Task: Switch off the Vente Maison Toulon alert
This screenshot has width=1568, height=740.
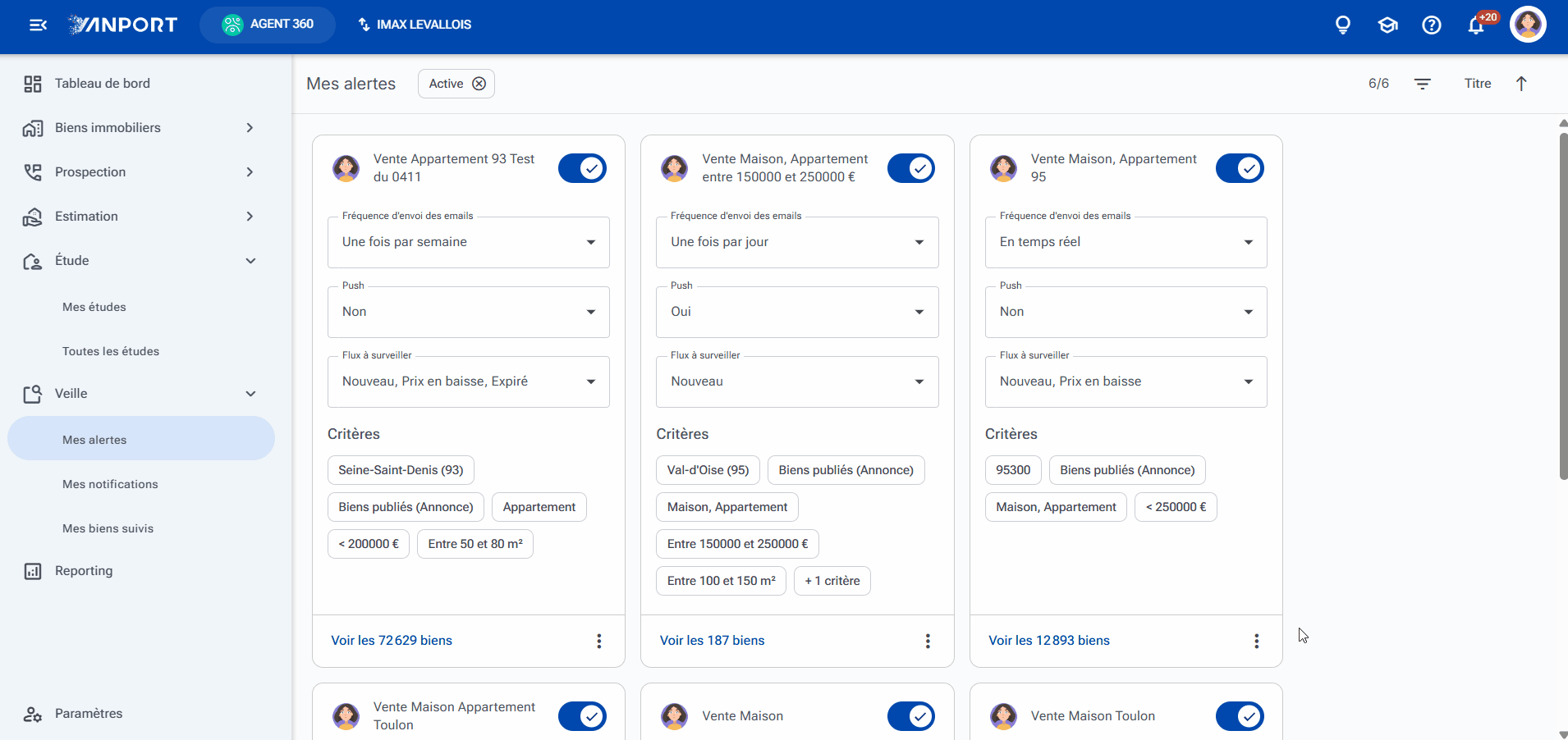Action: tap(1240, 716)
